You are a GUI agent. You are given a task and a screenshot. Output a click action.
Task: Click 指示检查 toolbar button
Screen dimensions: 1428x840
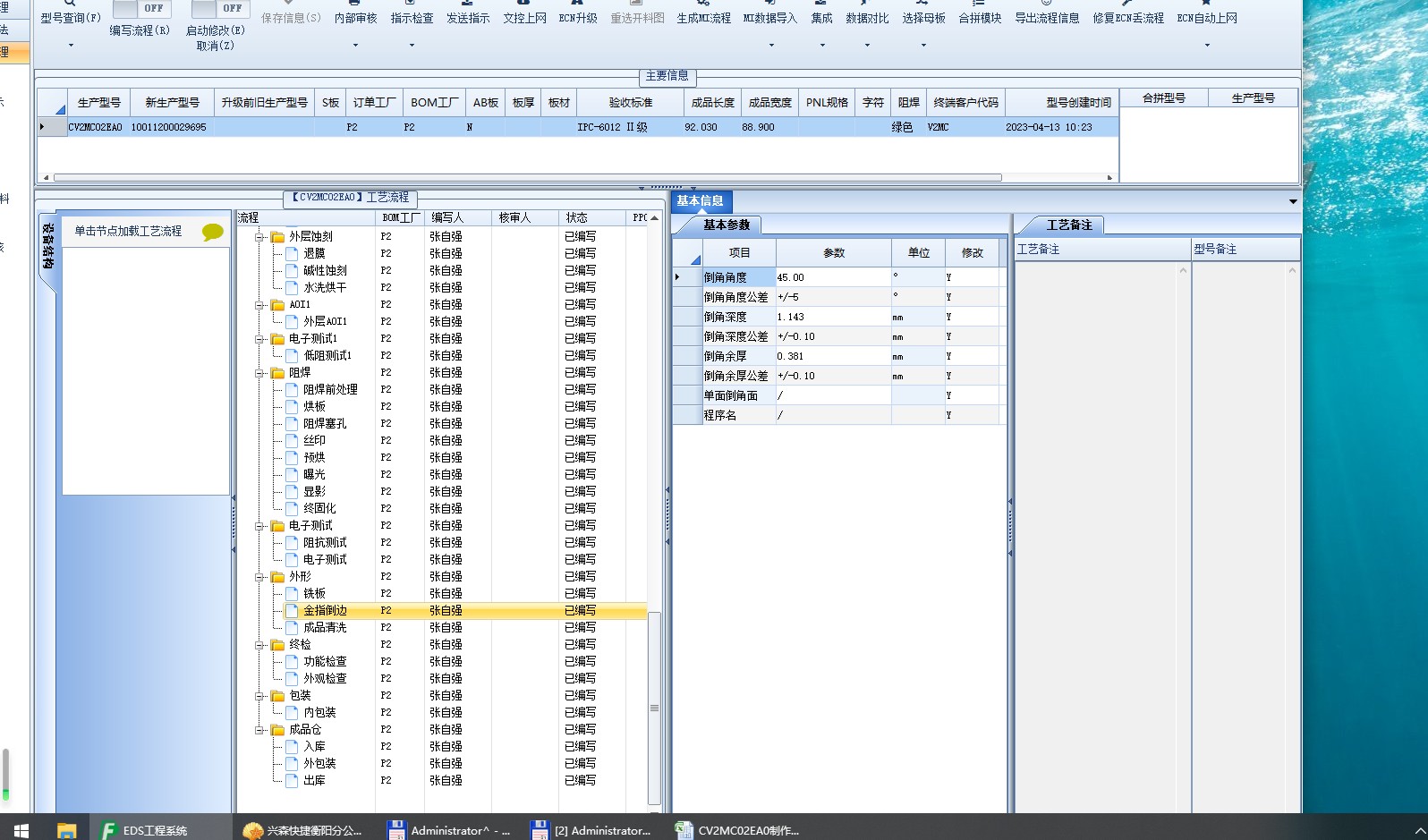[412, 18]
